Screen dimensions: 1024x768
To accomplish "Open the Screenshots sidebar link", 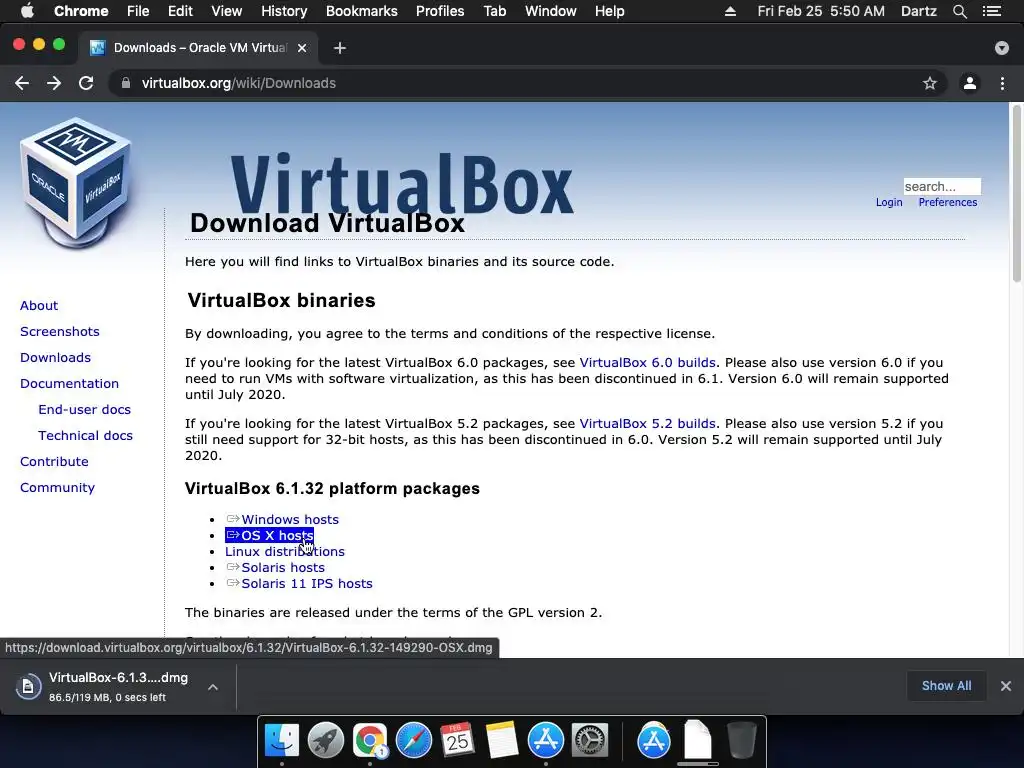I will click(x=59, y=331).
